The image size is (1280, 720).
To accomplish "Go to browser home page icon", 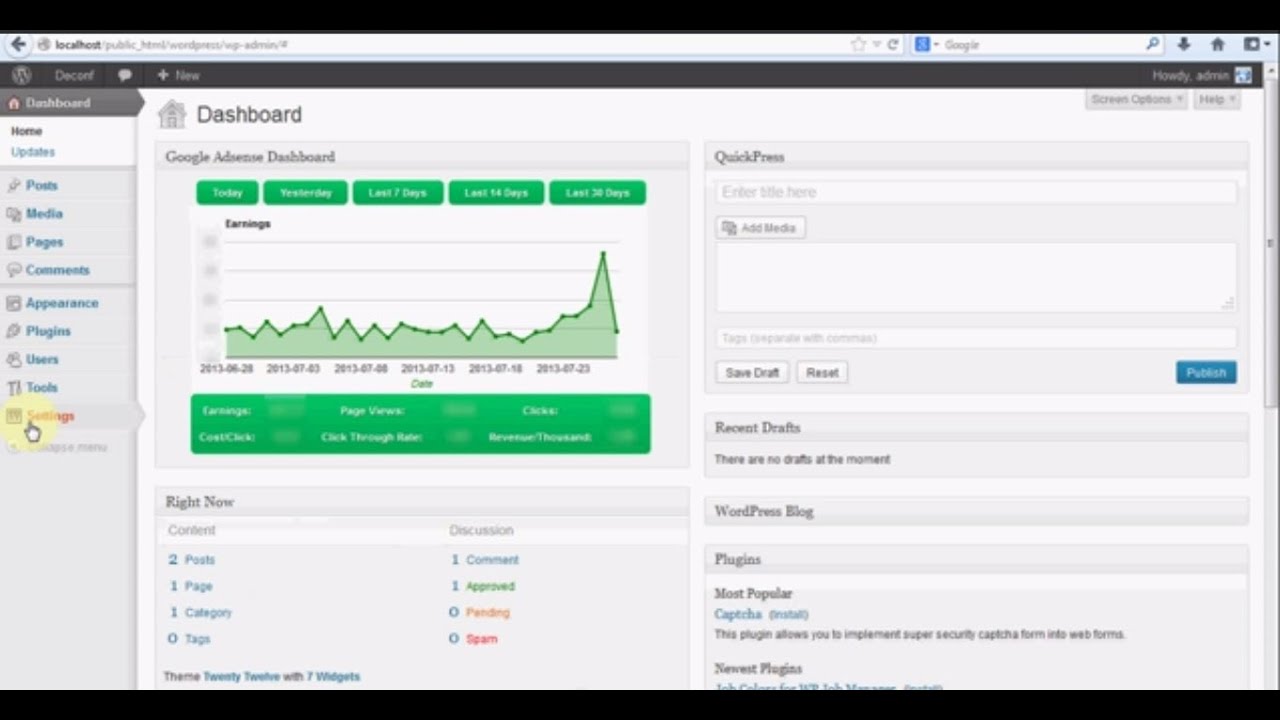I will [x=1218, y=44].
